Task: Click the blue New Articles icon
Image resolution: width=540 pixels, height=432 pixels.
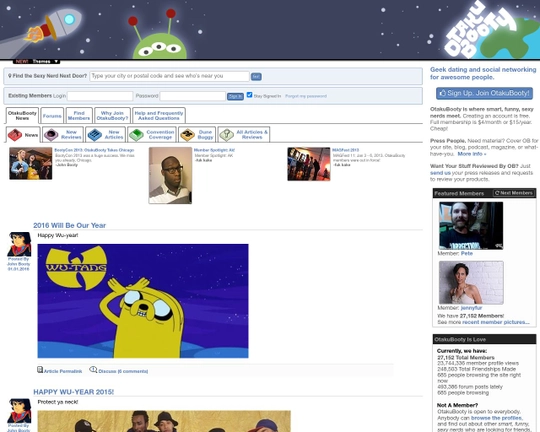Action: [94, 135]
